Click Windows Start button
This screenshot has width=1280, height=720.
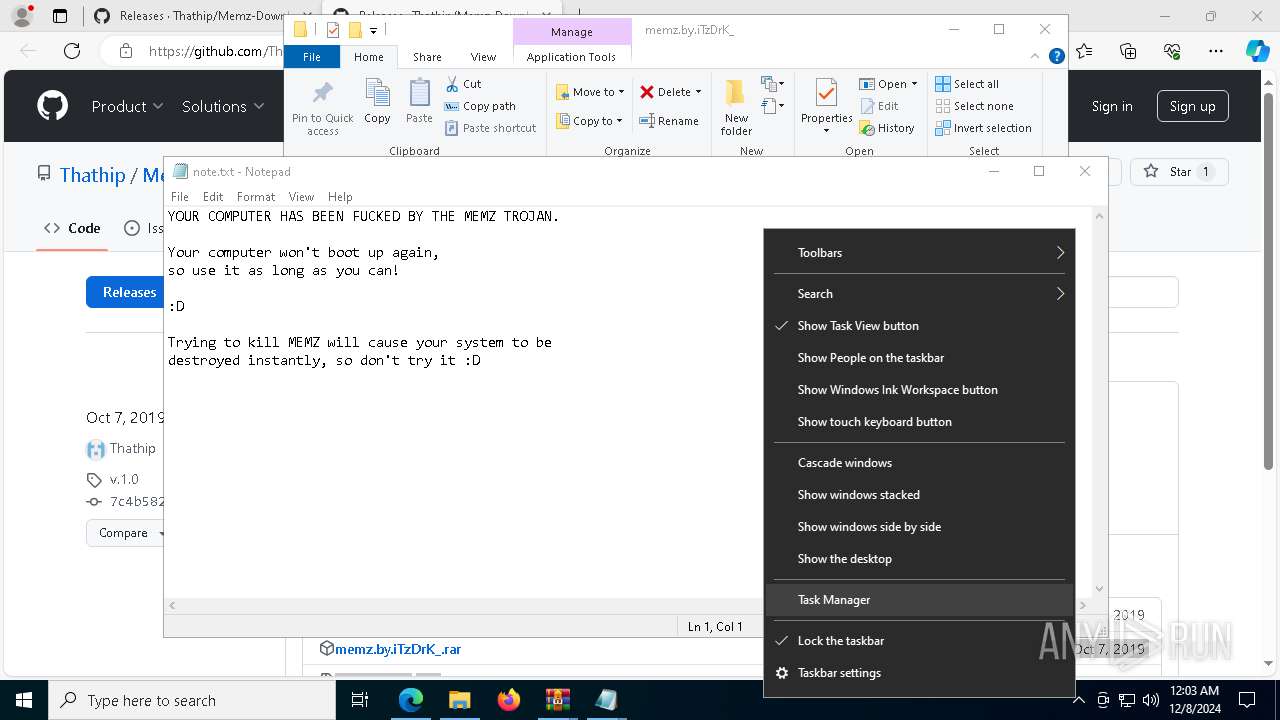click(x=24, y=700)
